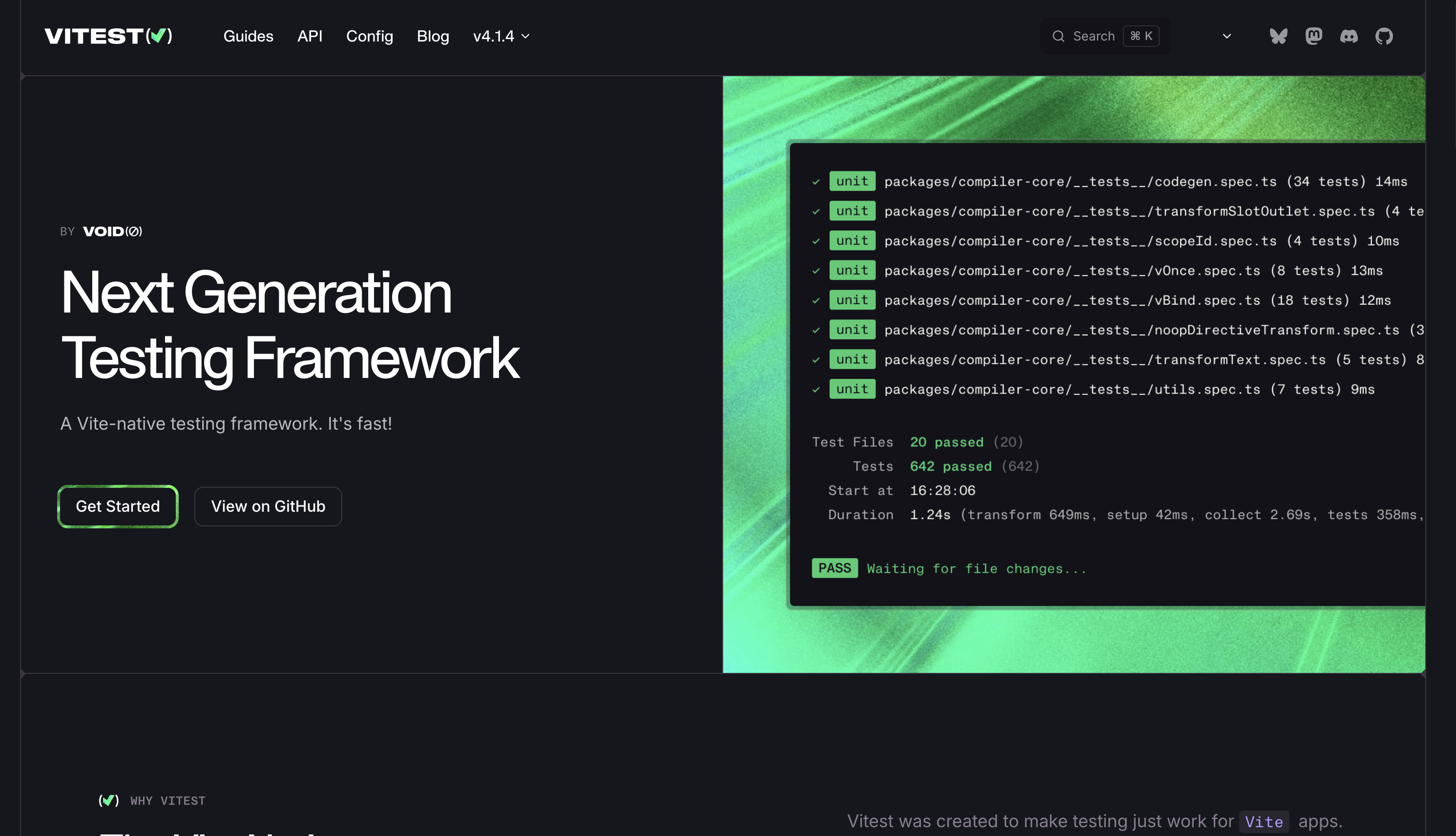
Task: Click the Vitest logo in the navbar
Action: tap(108, 36)
